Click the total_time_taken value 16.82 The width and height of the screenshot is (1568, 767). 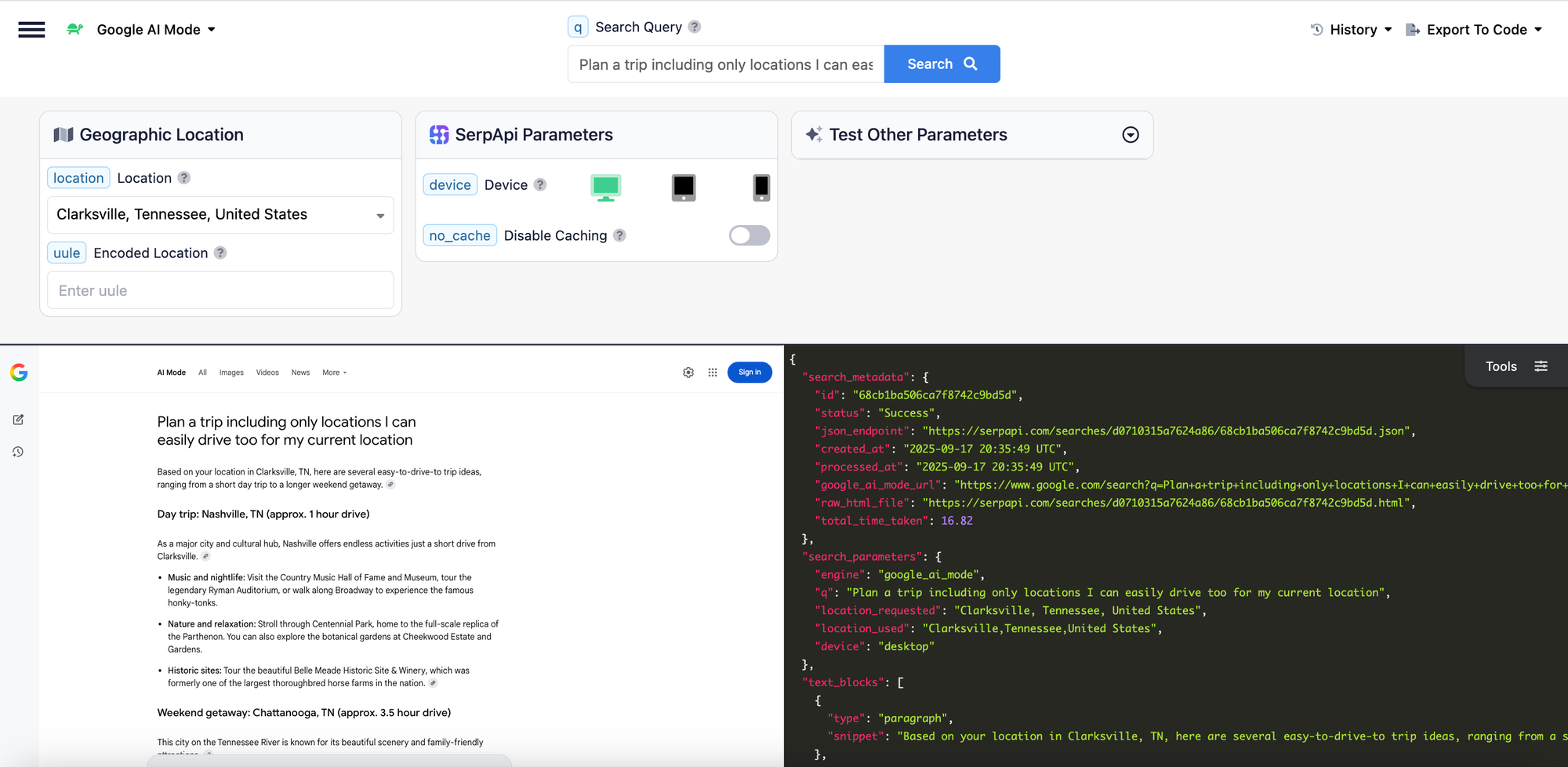[x=956, y=521]
